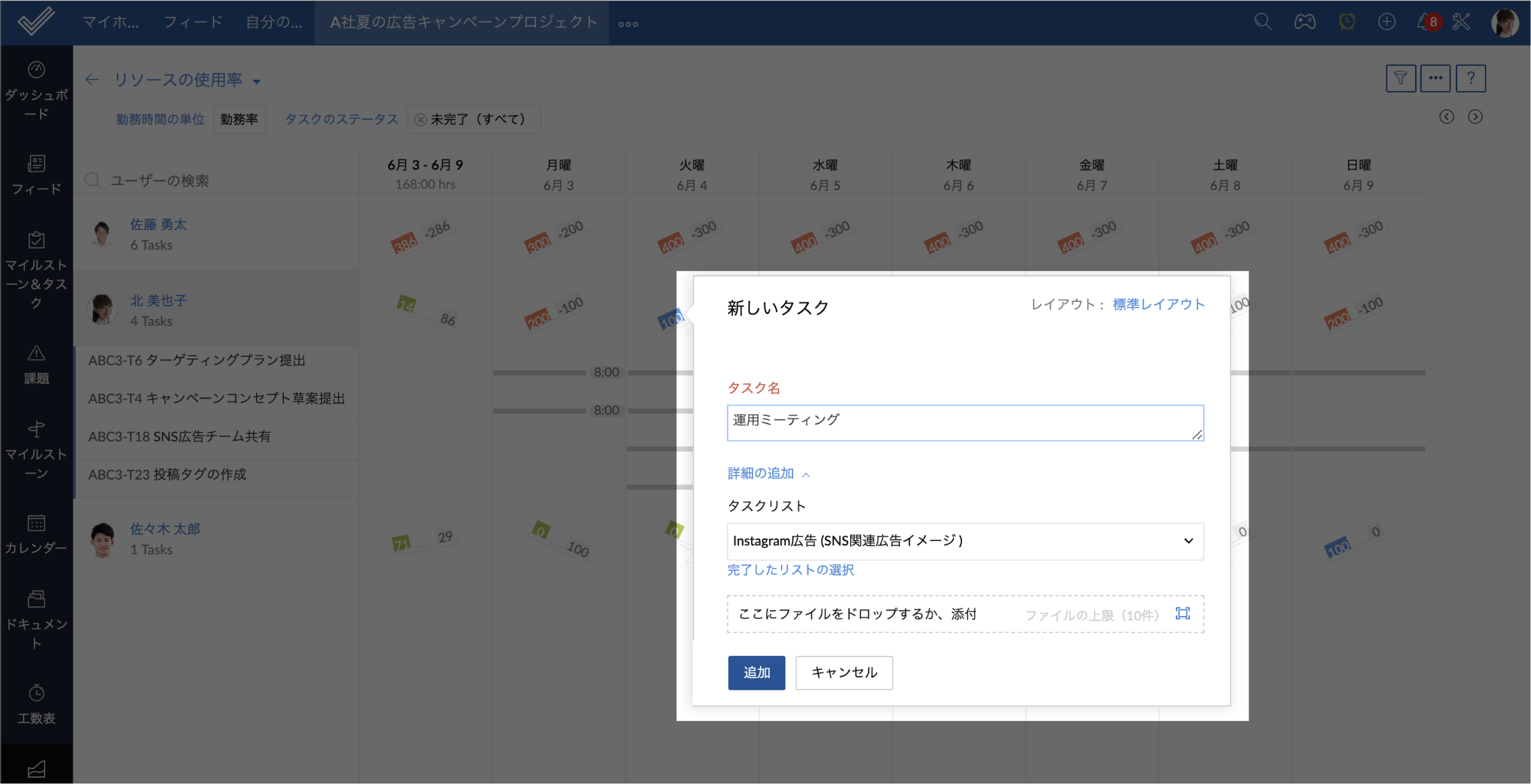Click the back arrow beside リソースの使用率
The image size is (1531, 784).
(x=92, y=80)
